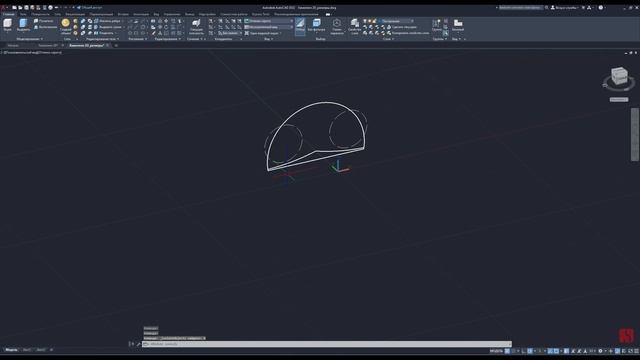Click the Вытягивание (Presspull) tool

coord(45,27)
